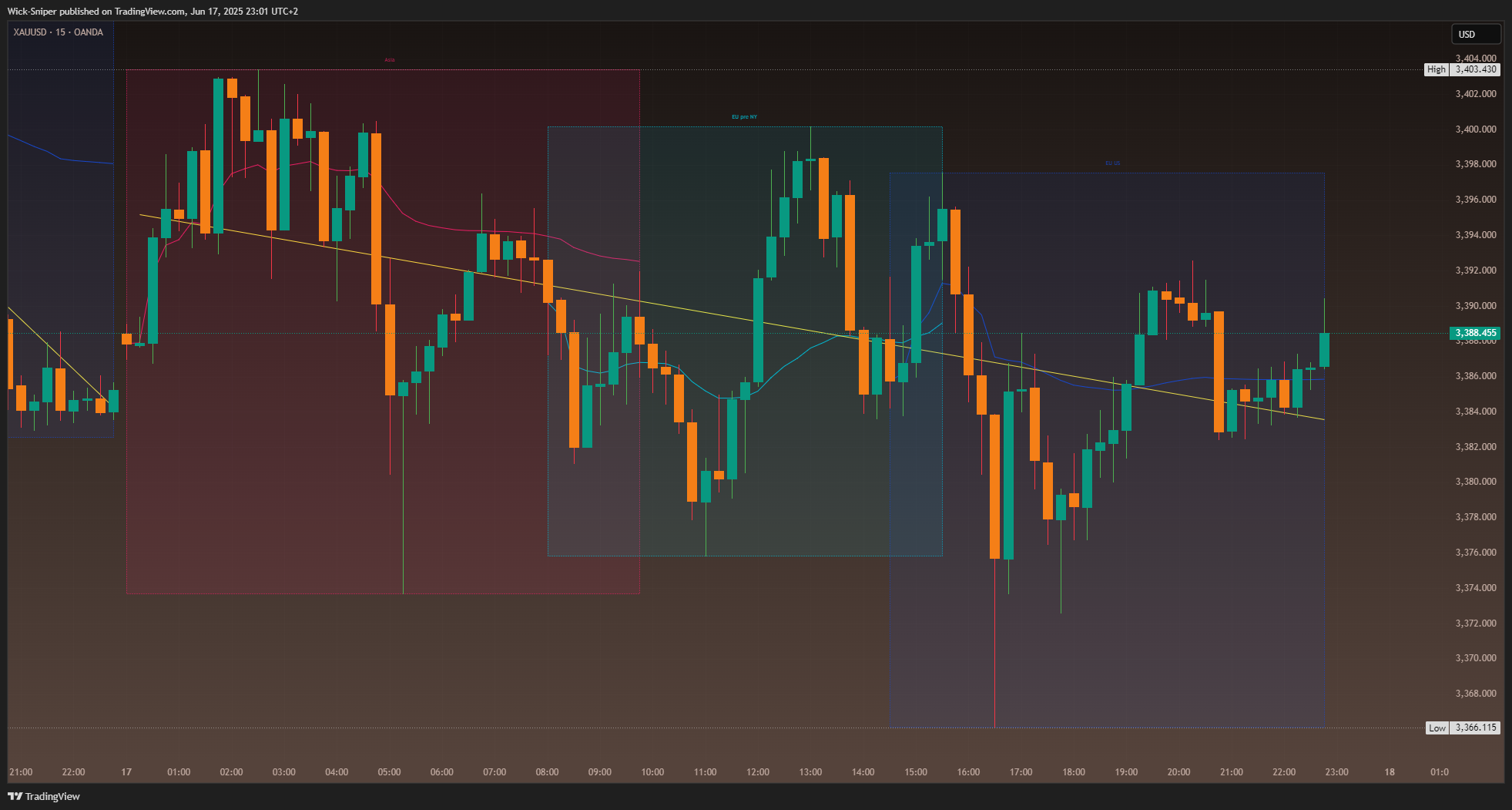Click the 3,386.000 price axis label
Screen dimensions: 1512x810
tap(1476, 376)
